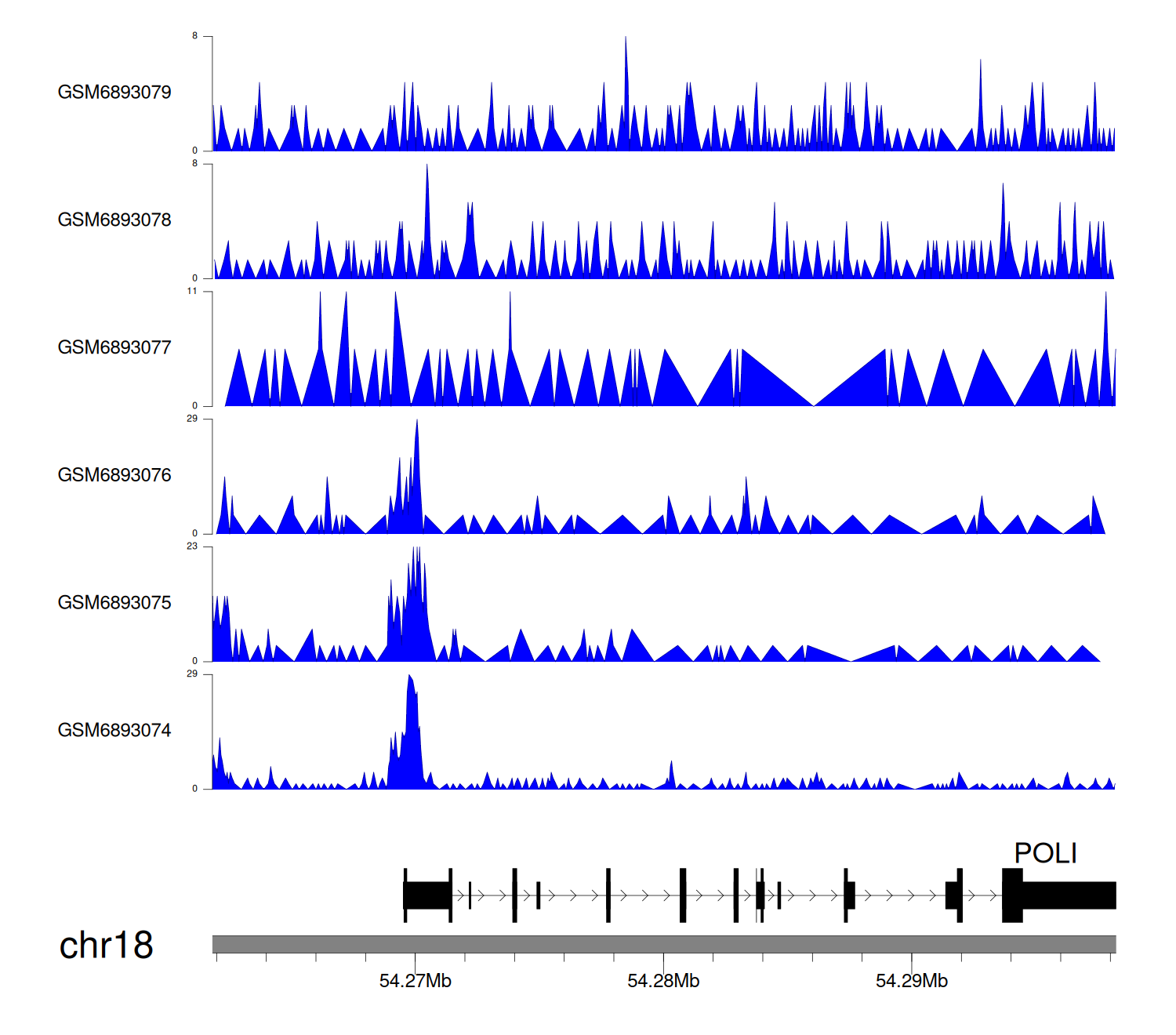The image size is (1176, 1035).
Task: Select the 54.29Mb axis position label
Action: tap(911, 981)
